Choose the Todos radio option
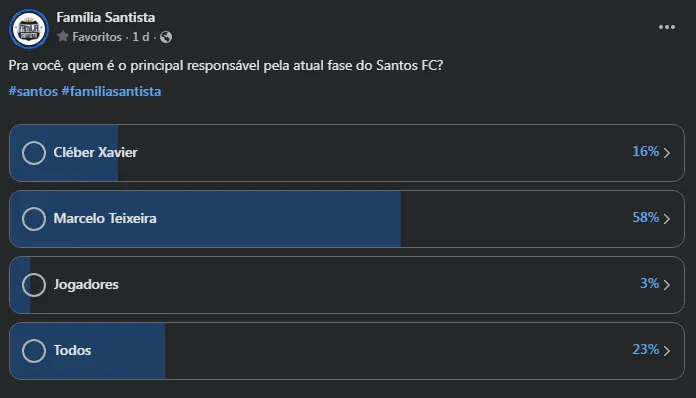 34,351
